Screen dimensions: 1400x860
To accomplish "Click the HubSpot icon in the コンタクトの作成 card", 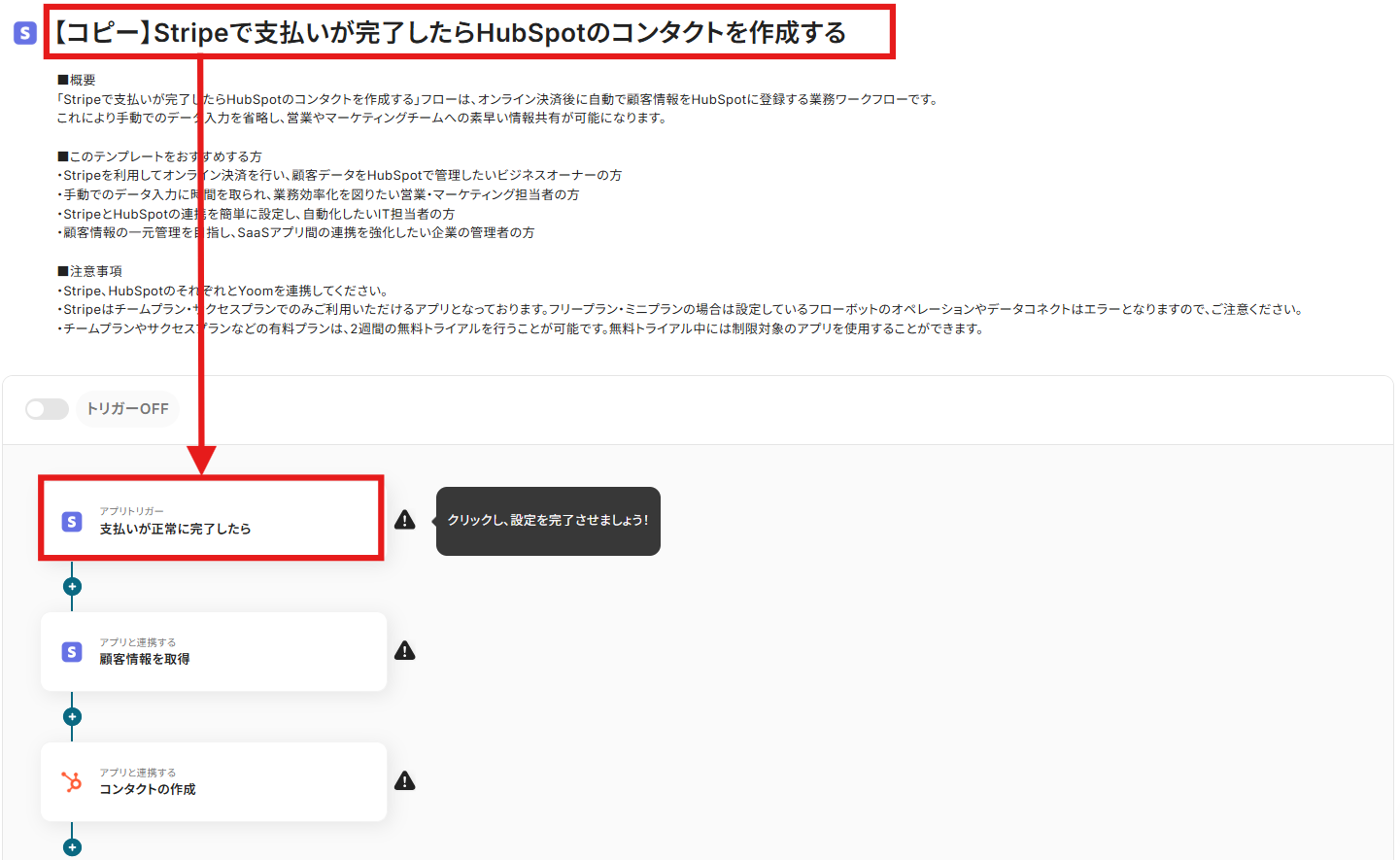I will pyautogui.click(x=72, y=781).
